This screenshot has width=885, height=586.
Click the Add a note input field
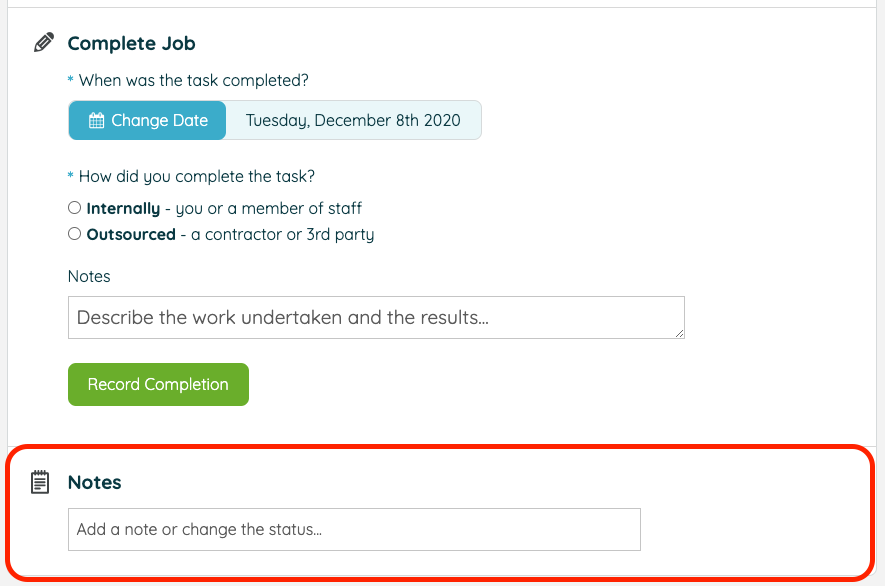click(353, 529)
